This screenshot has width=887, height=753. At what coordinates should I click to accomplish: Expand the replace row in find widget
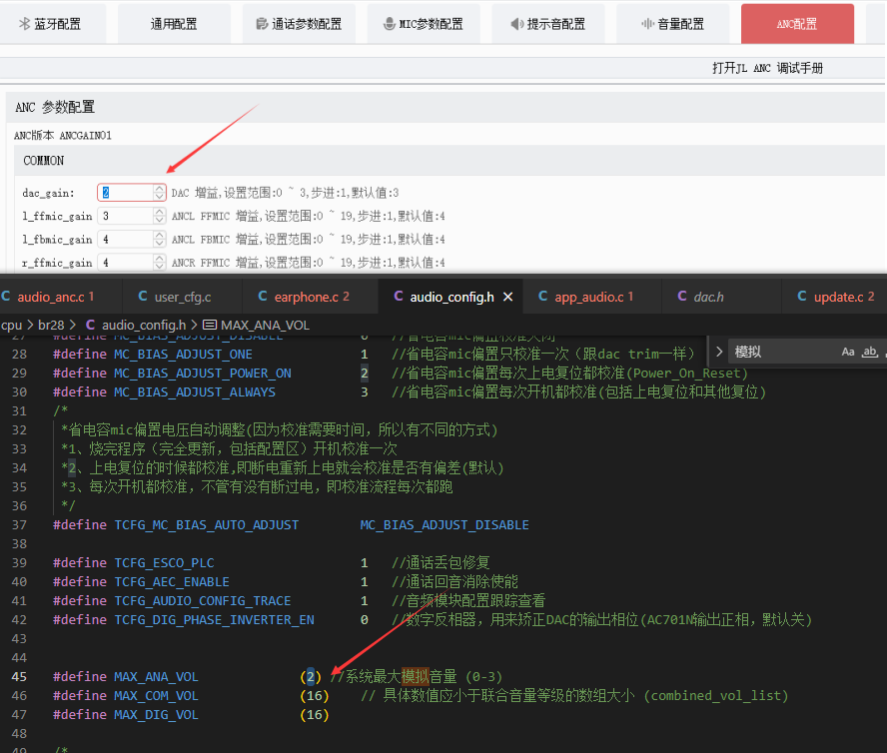pos(719,351)
